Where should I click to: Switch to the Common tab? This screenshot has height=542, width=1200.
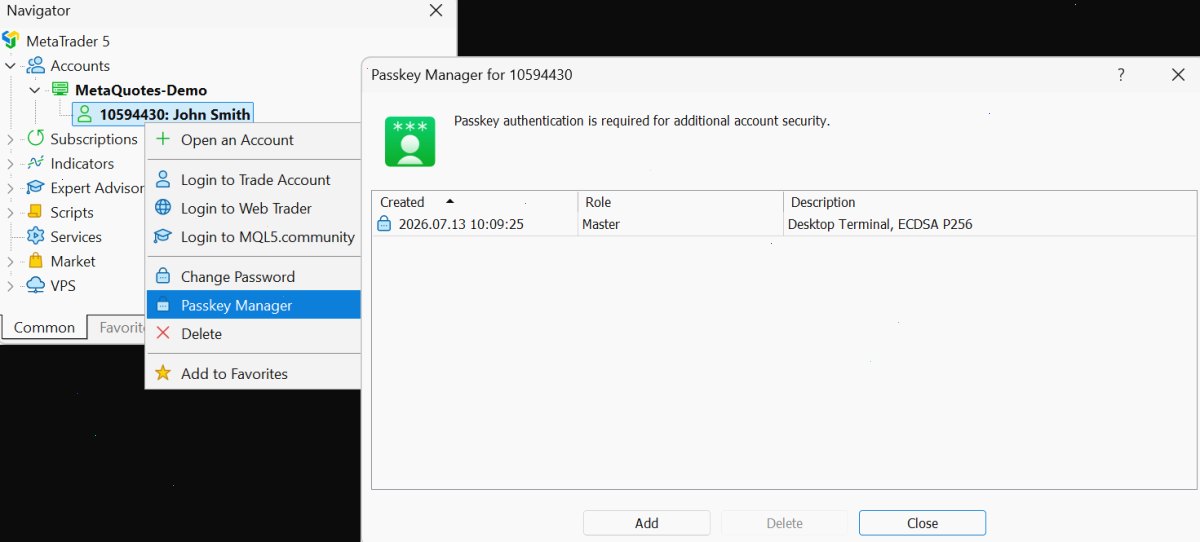pyautogui.click(x=44, y=327)
